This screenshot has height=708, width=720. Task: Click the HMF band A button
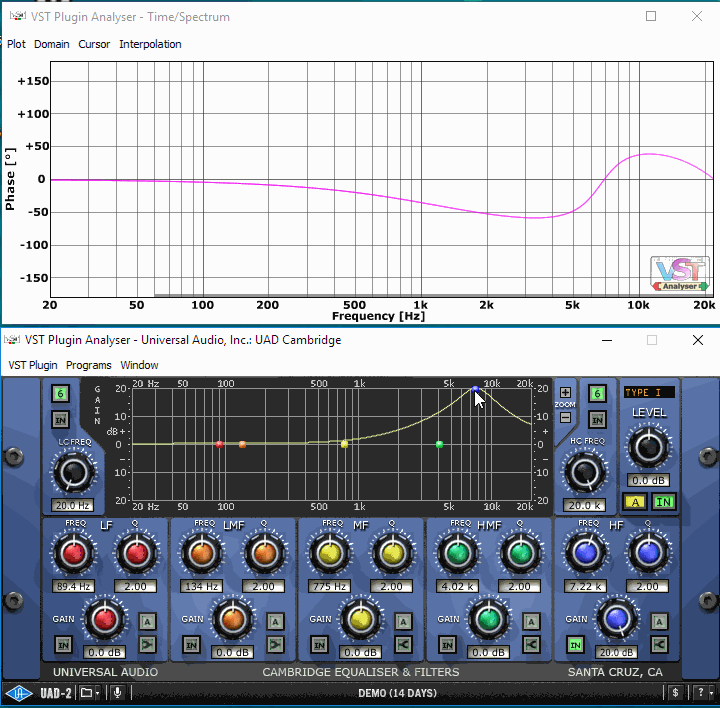(532, 622)
